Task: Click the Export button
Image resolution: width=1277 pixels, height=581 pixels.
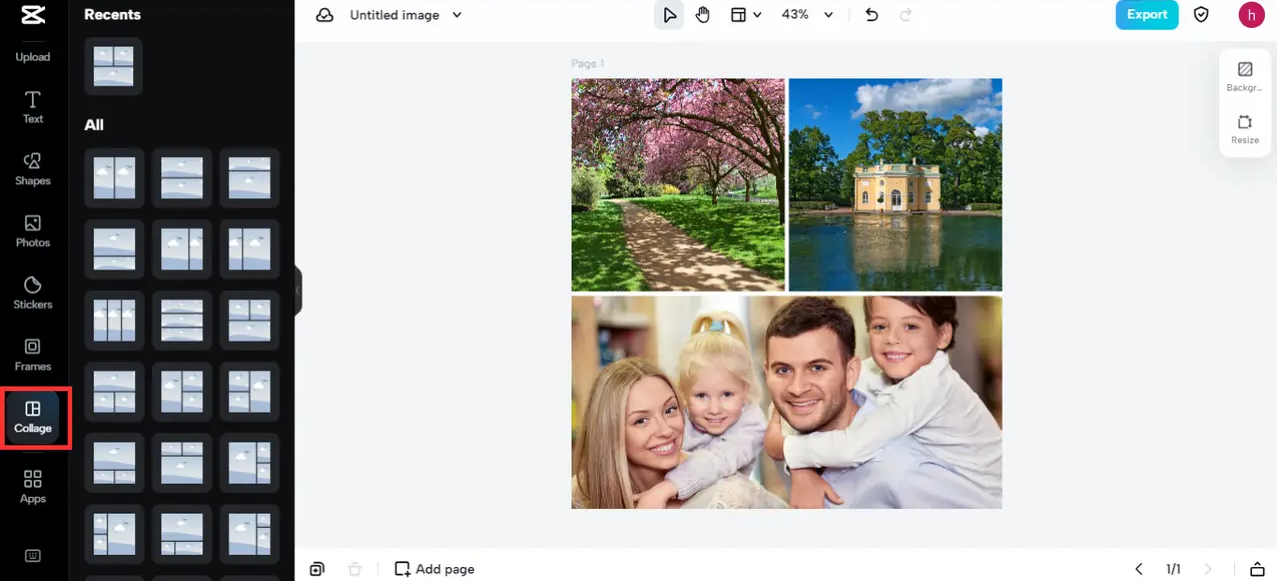Action: pyautogui.click(x=1147, y=15)
